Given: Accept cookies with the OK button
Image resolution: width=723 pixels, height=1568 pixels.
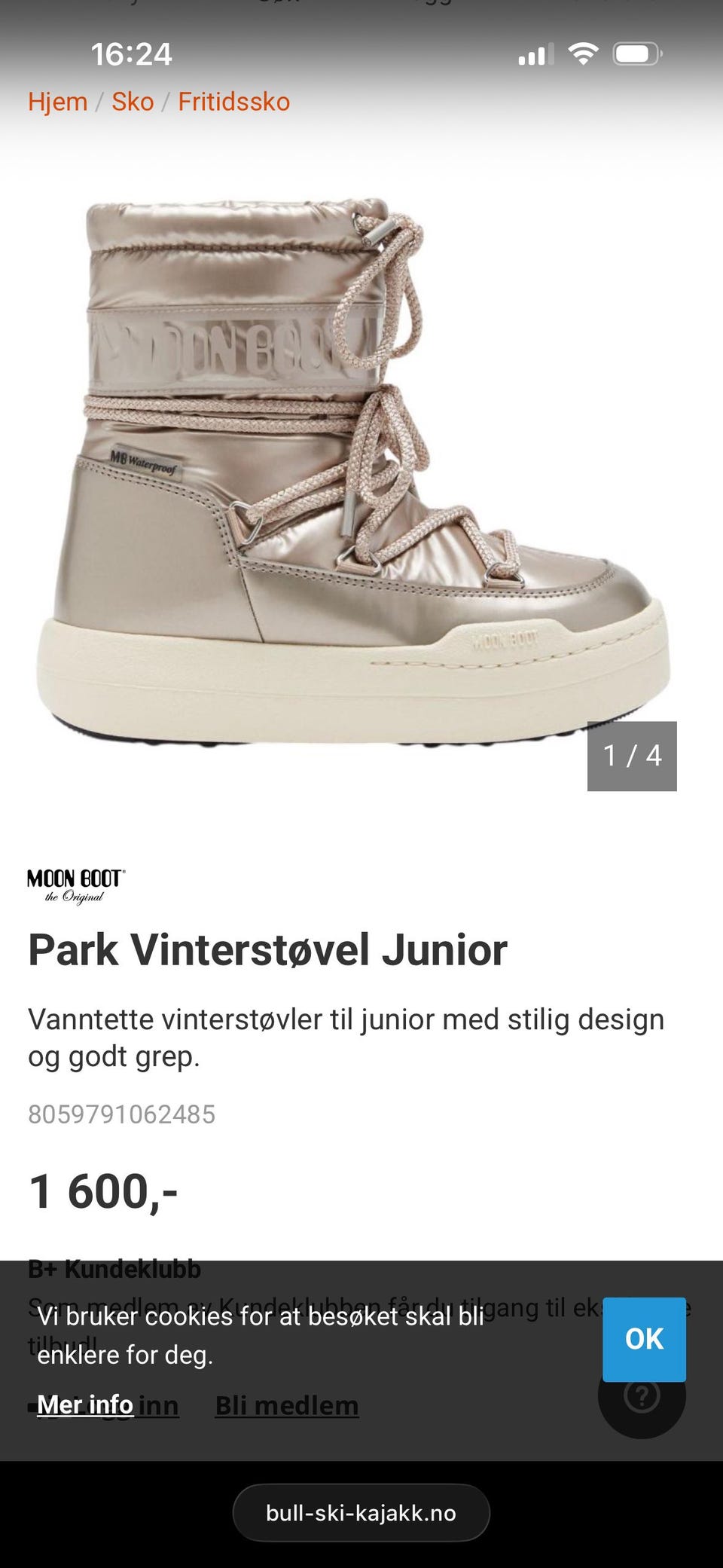Looking at the screenshot, I should (x=644, y=1339).
